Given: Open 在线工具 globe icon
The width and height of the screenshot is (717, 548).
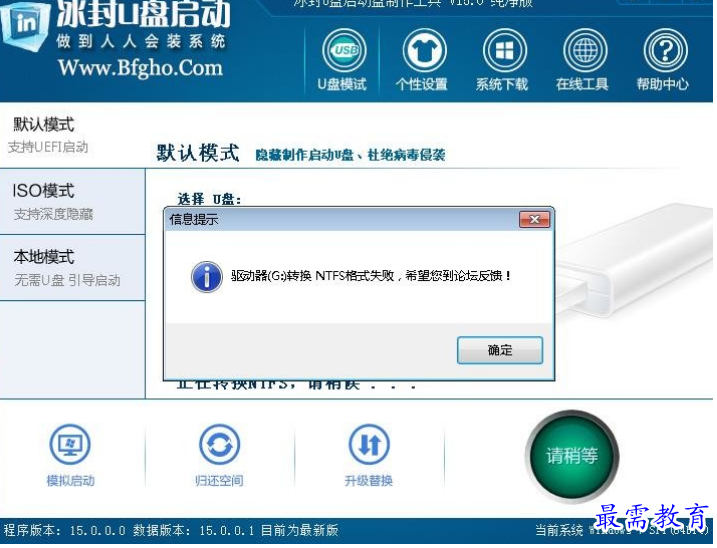Looking at the screenshot, I should coord(585,50).
